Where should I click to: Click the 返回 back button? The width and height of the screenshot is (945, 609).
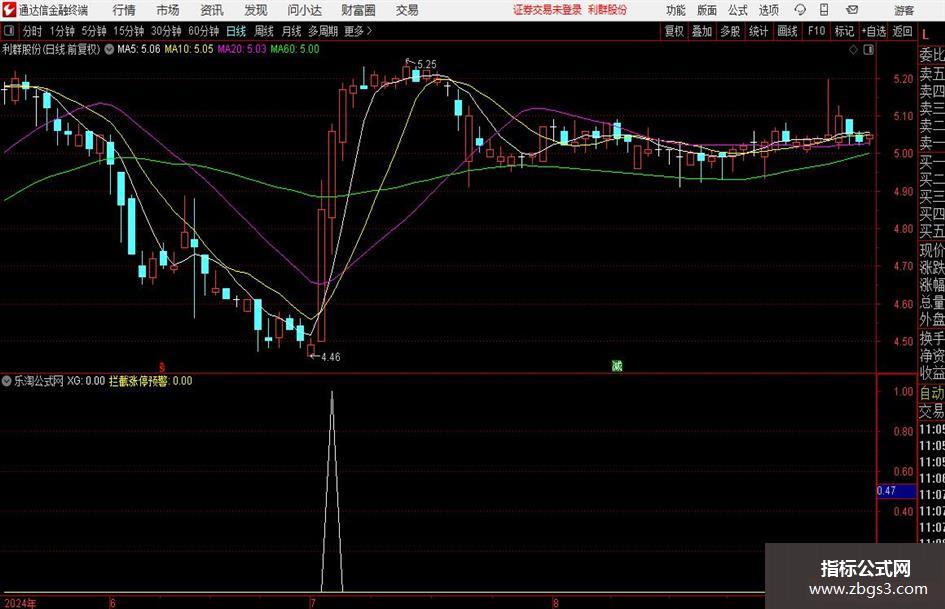902,31
